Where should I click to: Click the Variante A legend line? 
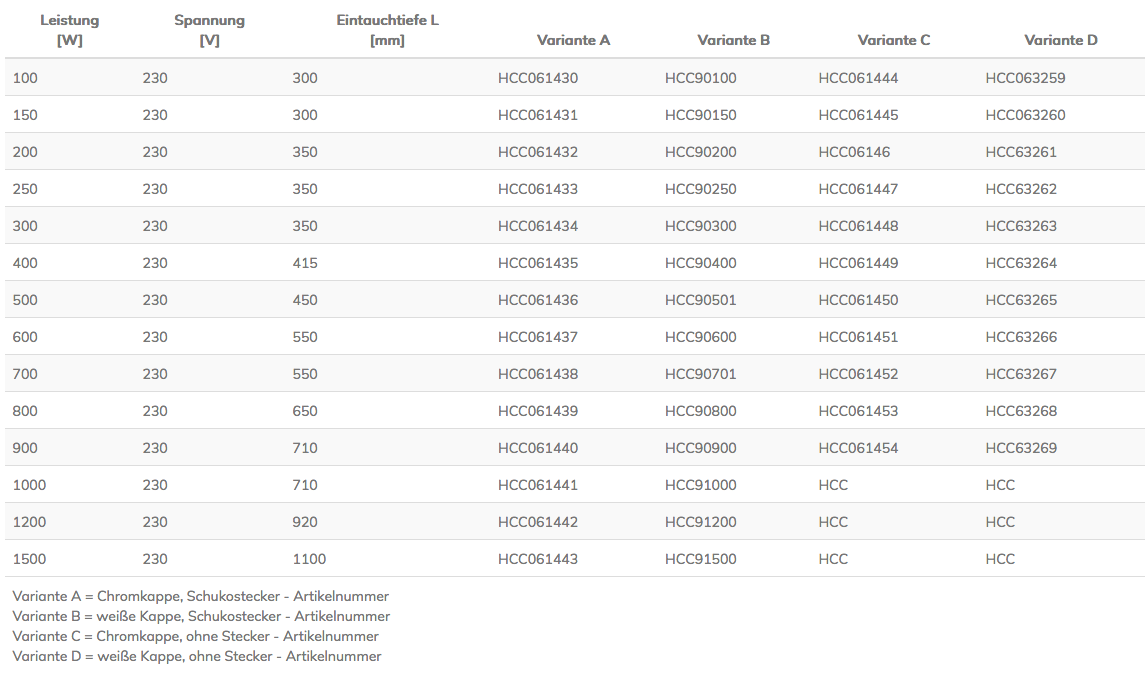pyautogui.click(x=201, y=596)
